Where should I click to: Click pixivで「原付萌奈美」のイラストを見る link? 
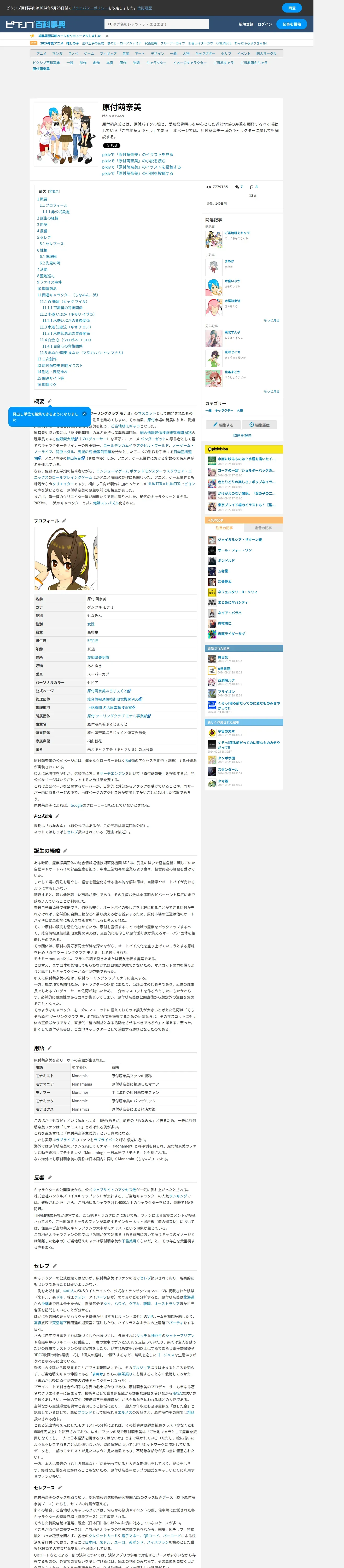click(x=138, y=155)
